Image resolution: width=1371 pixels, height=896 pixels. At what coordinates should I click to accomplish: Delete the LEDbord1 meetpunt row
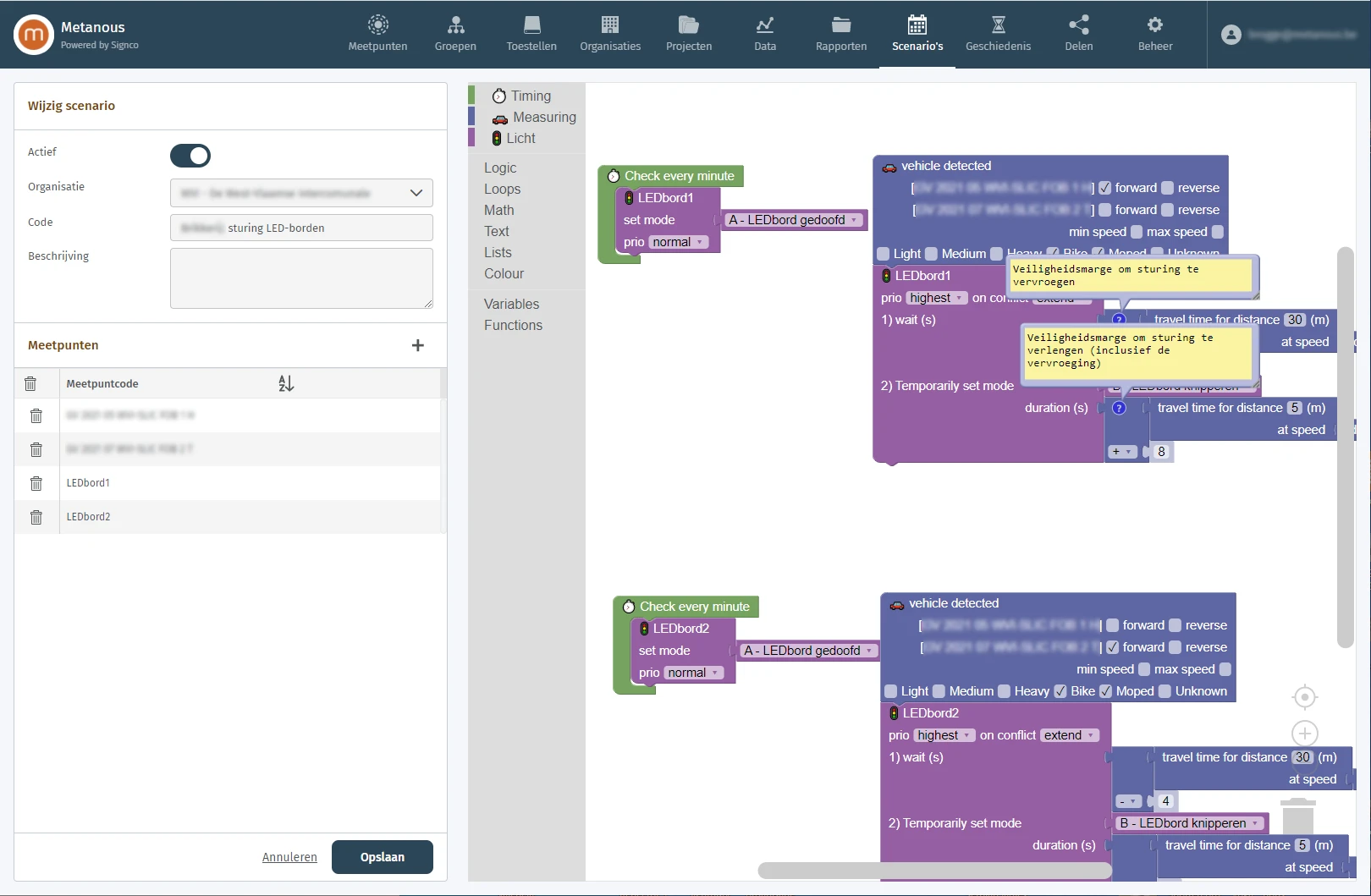[36, 483]
